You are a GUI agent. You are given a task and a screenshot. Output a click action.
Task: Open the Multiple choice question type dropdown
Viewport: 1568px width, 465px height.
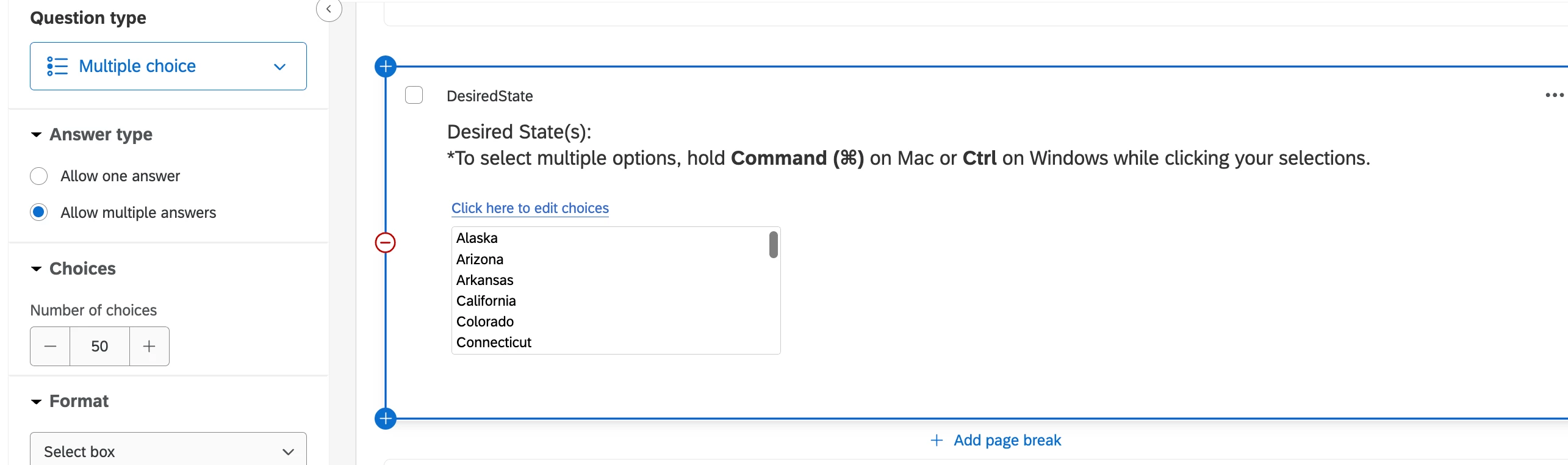pyautogui.click(x=168, y=66)
